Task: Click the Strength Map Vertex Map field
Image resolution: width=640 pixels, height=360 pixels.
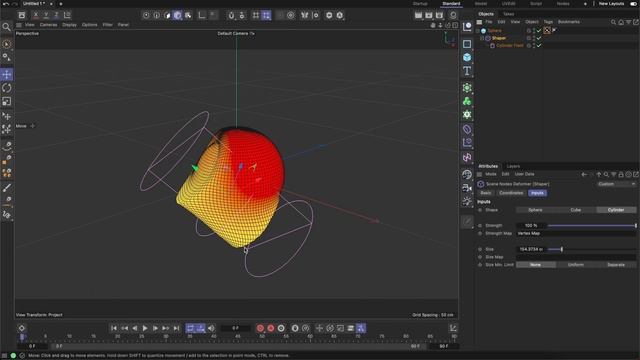Action: 576,233
